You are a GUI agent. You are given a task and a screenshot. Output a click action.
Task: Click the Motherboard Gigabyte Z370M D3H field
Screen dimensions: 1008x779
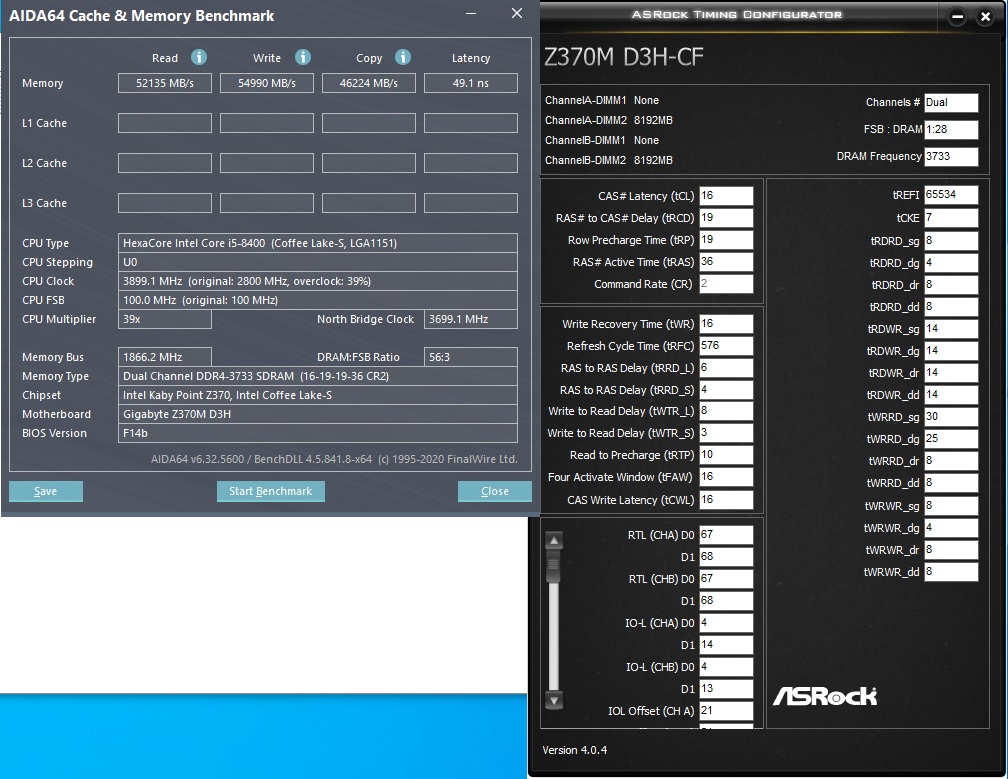318,414
